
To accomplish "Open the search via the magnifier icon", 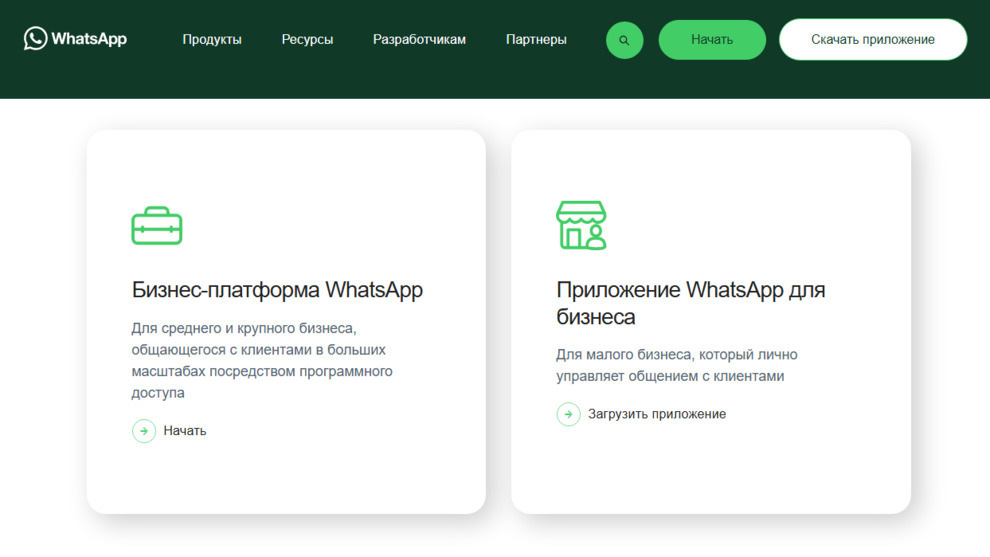I will [624, 40].
